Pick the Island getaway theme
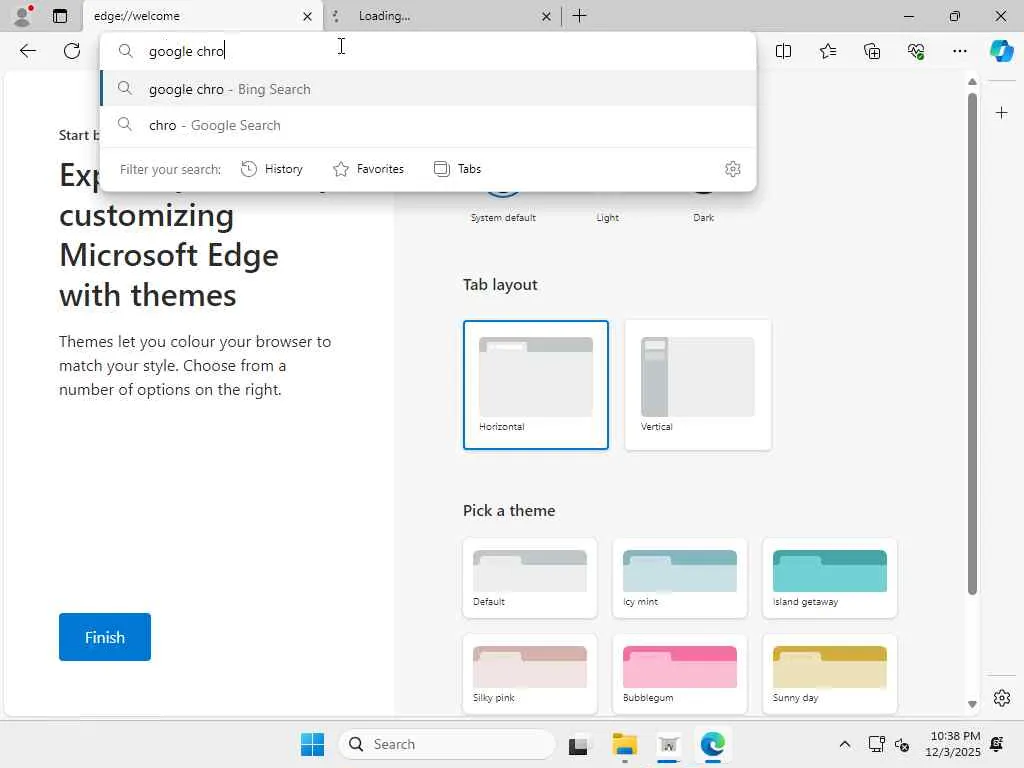The width and height of the screenshot is (1024, 768). 829,578
